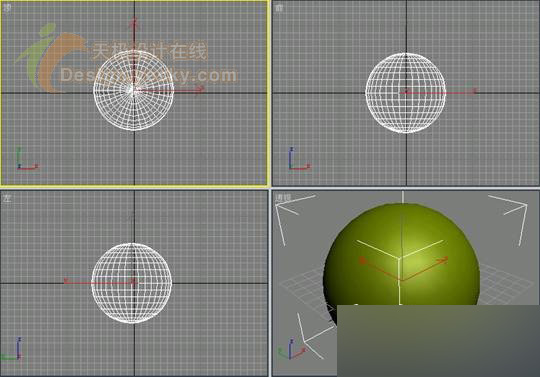
Task: Click the red gizmo axis in the Left viewport
Action: pyautogui.click(x=100, y=282)
